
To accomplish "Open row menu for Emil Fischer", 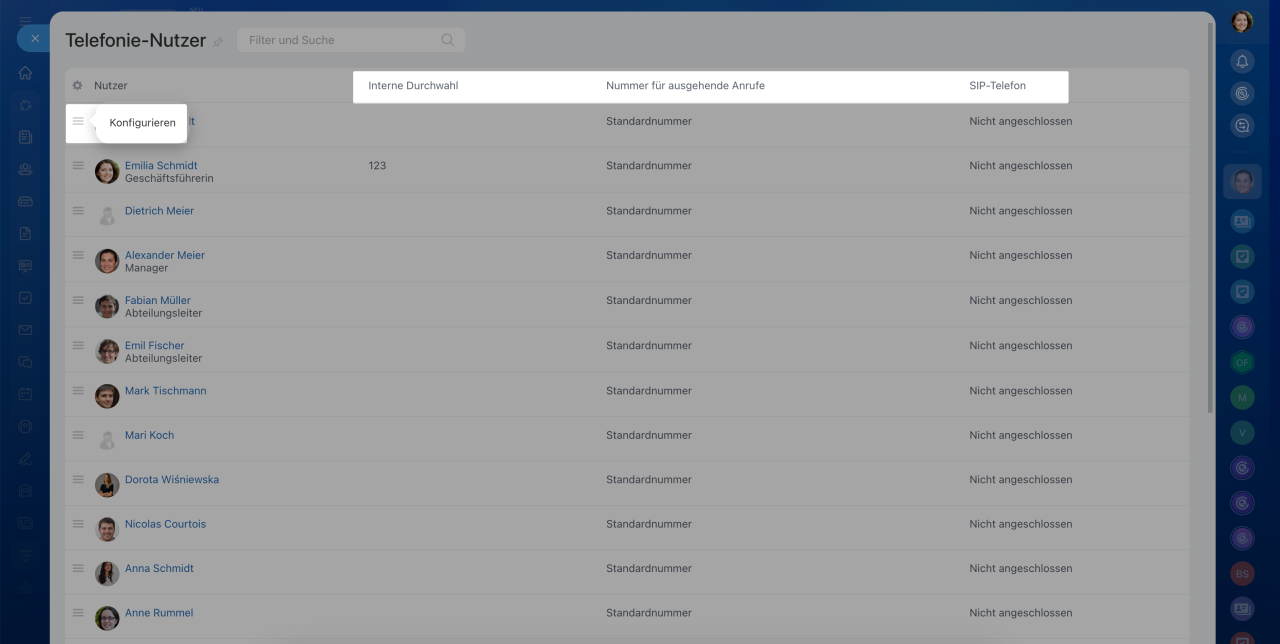I will pyautogui.click(x=78, y=345).
